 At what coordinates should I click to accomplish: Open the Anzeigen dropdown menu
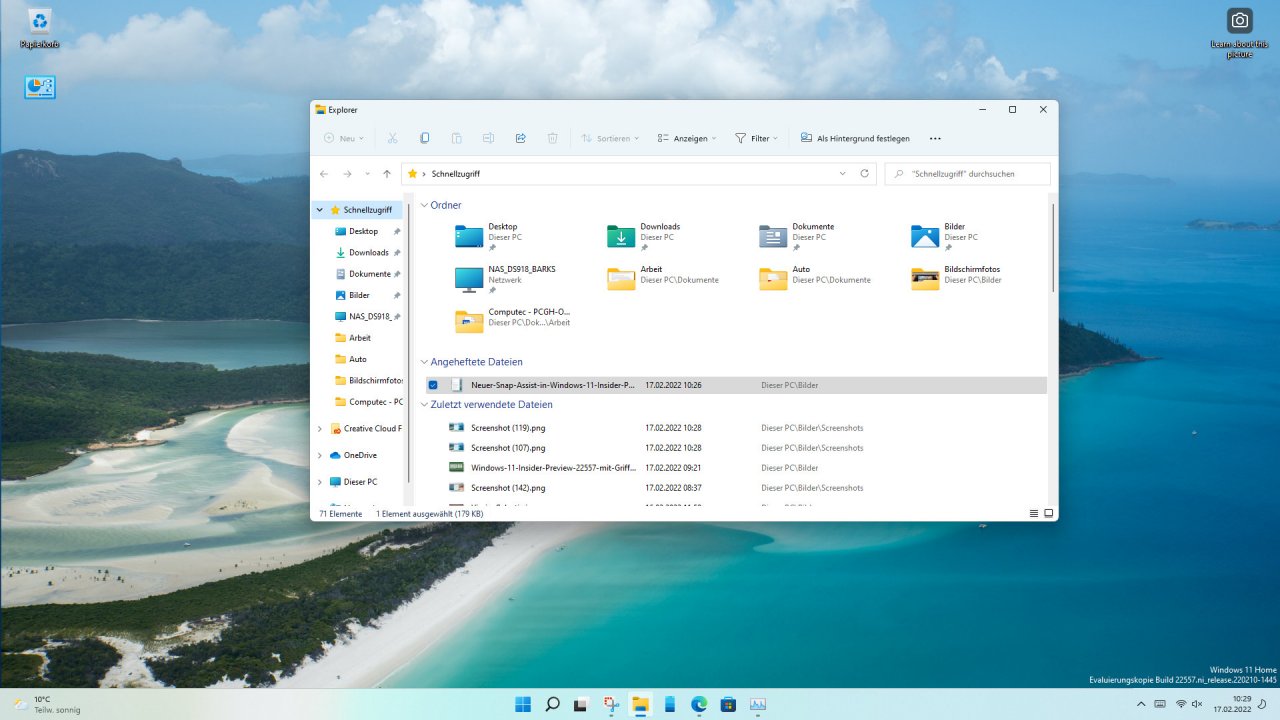pos(687,138)
